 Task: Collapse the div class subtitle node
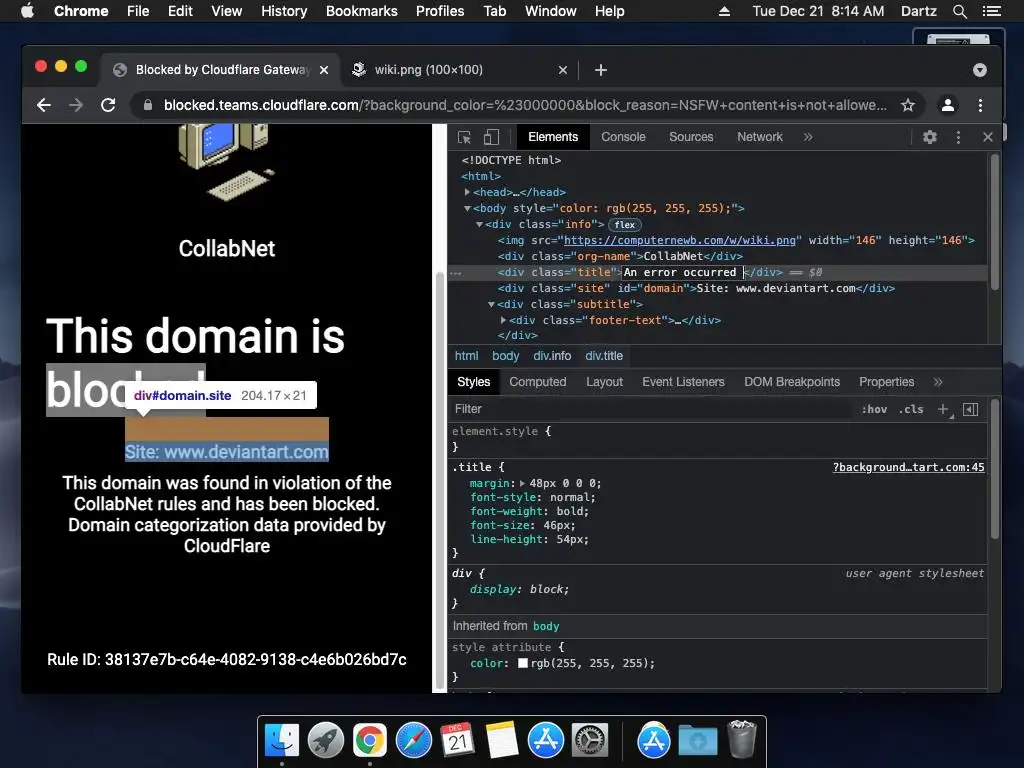pos(491,304)
